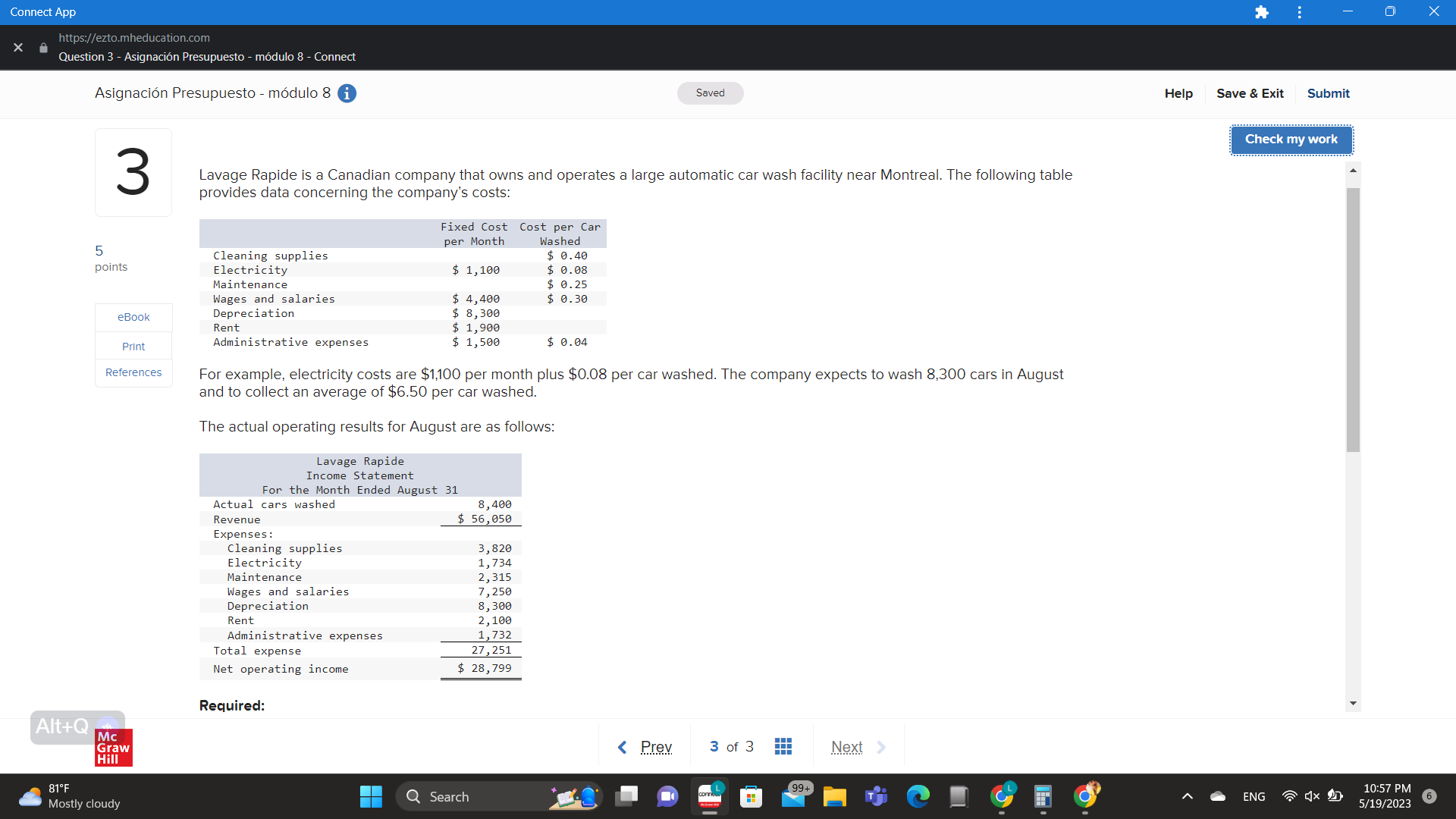Open the References link
This screenshot has height=819, width=1456.
click(x=133, y=372)
